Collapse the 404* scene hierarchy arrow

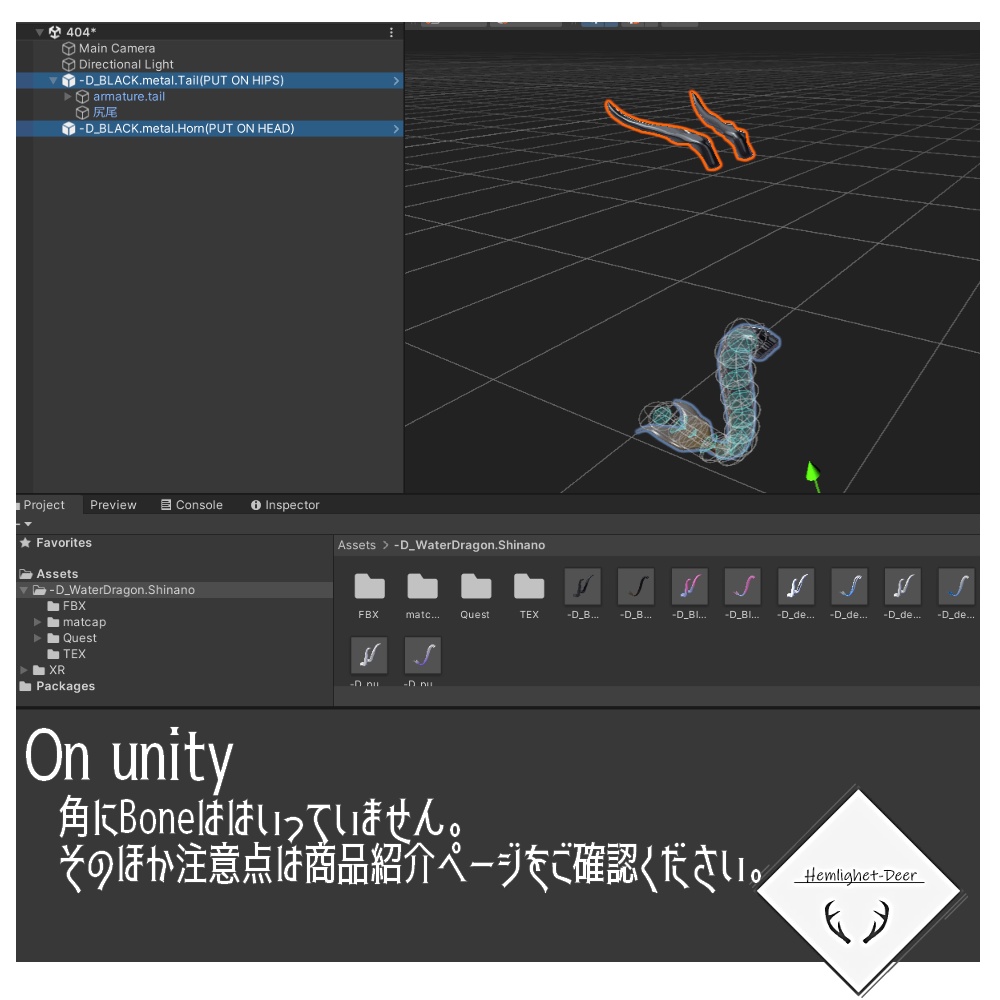click(40, 32)
